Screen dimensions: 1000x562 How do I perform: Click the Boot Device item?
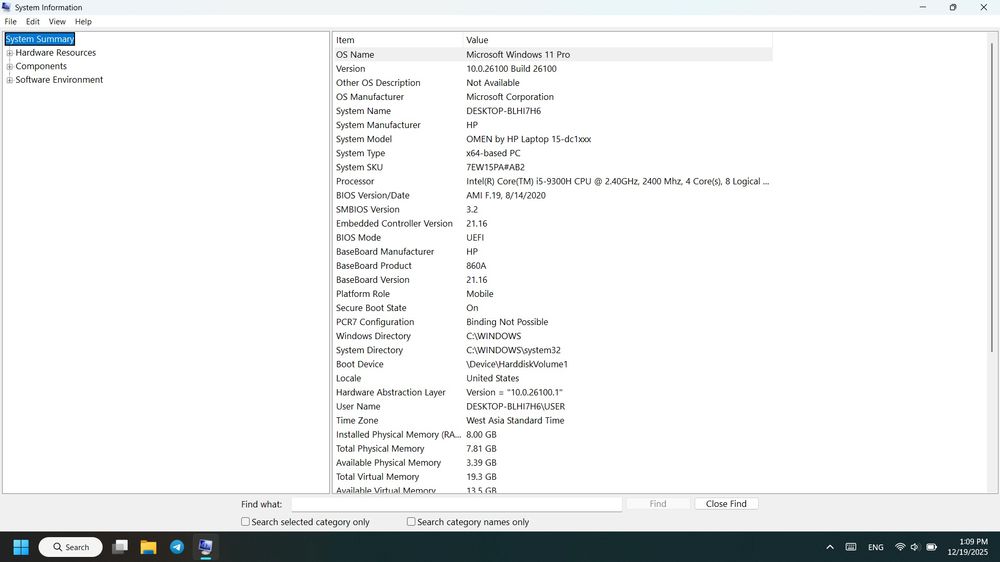coord(360,364)
